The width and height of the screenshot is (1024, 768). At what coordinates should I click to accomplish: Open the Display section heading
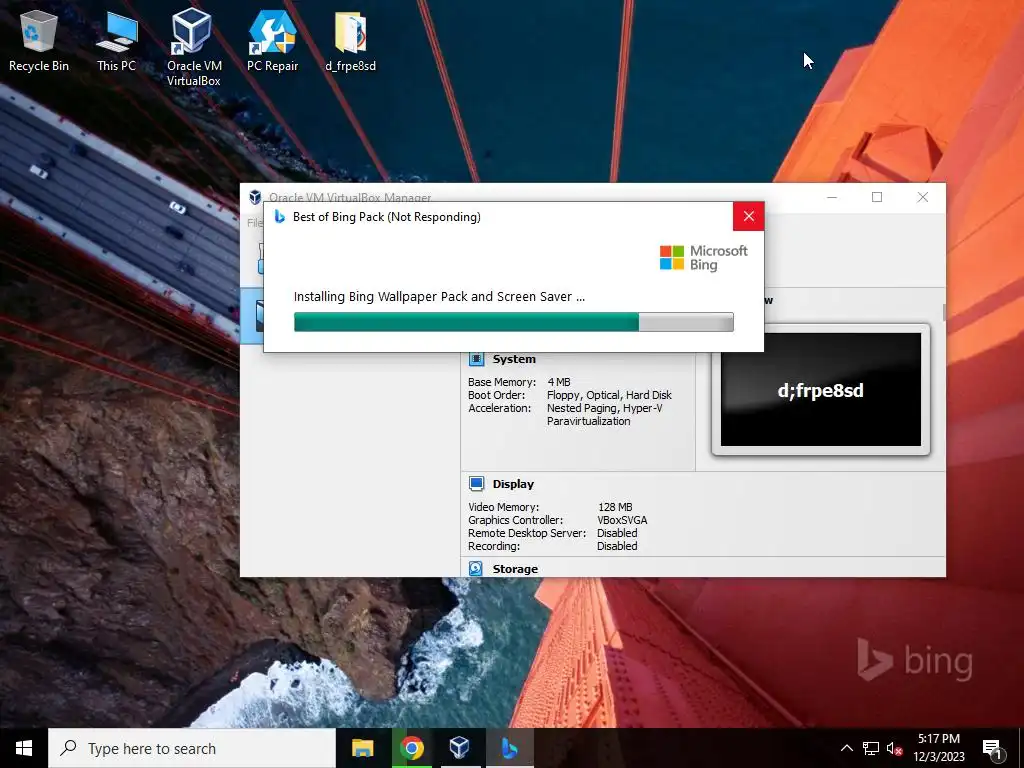coord(513,484)
